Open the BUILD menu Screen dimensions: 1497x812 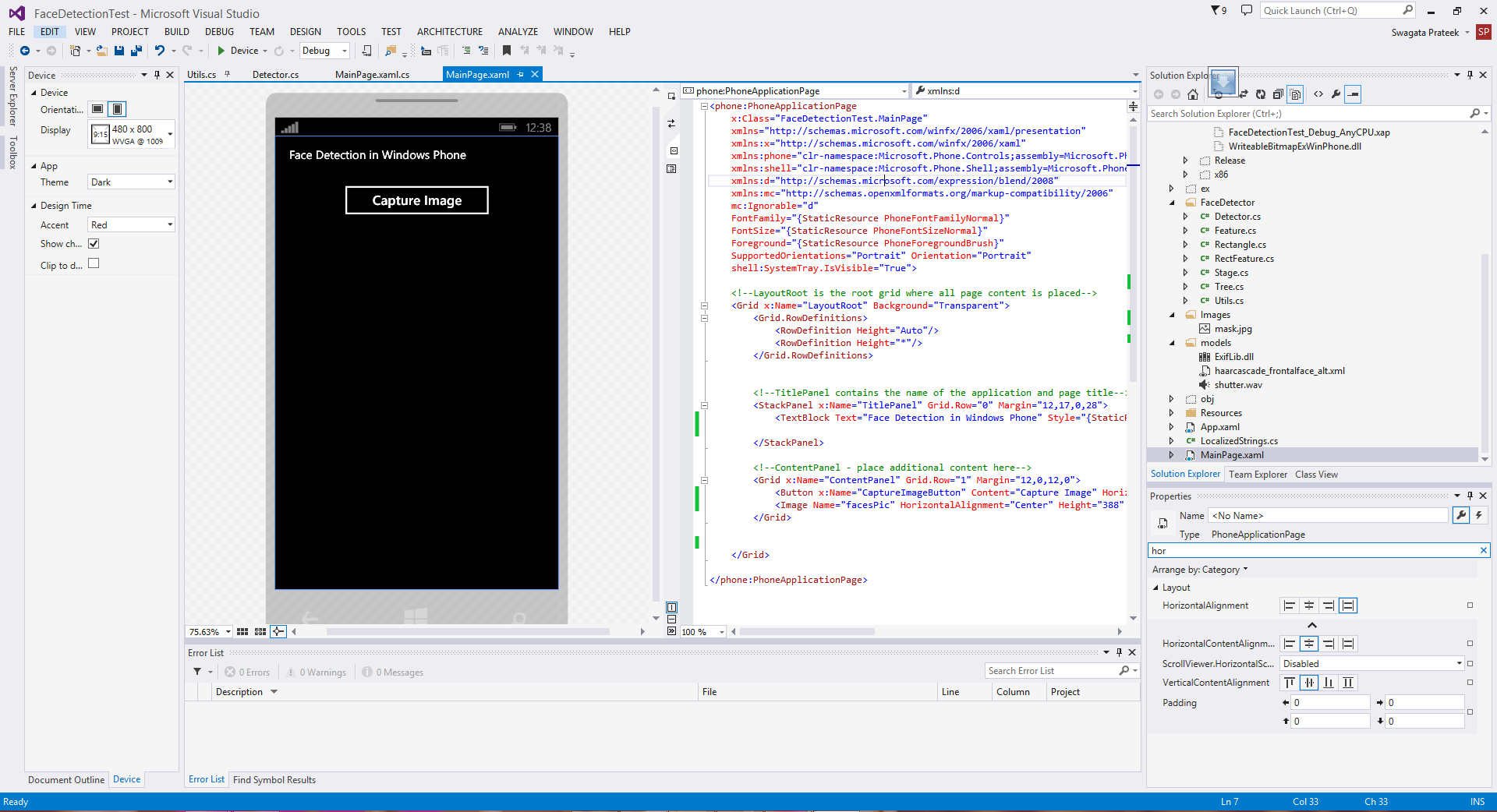tap(176, 32)
